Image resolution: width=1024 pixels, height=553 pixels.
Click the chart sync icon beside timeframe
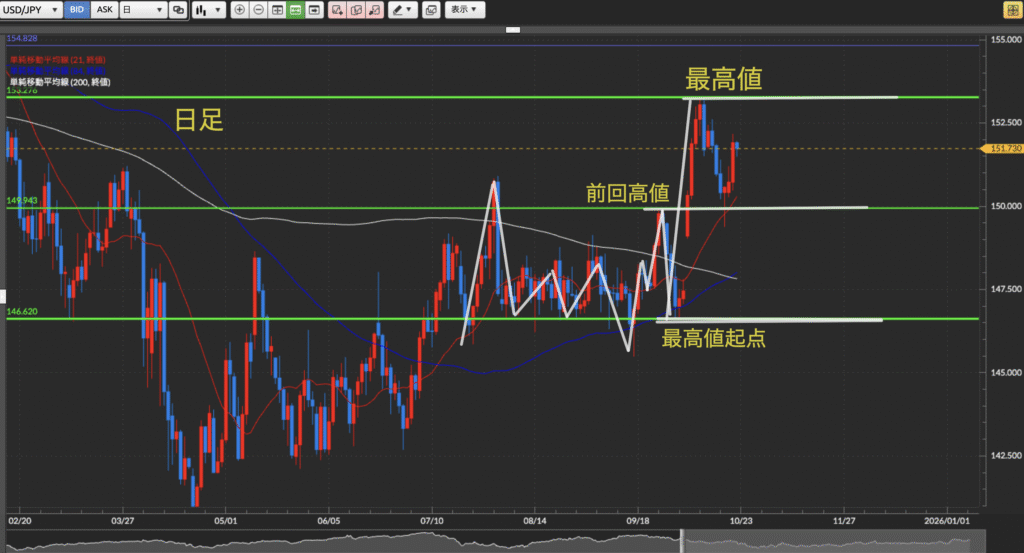pyautogui.click(x=178, y=10)
